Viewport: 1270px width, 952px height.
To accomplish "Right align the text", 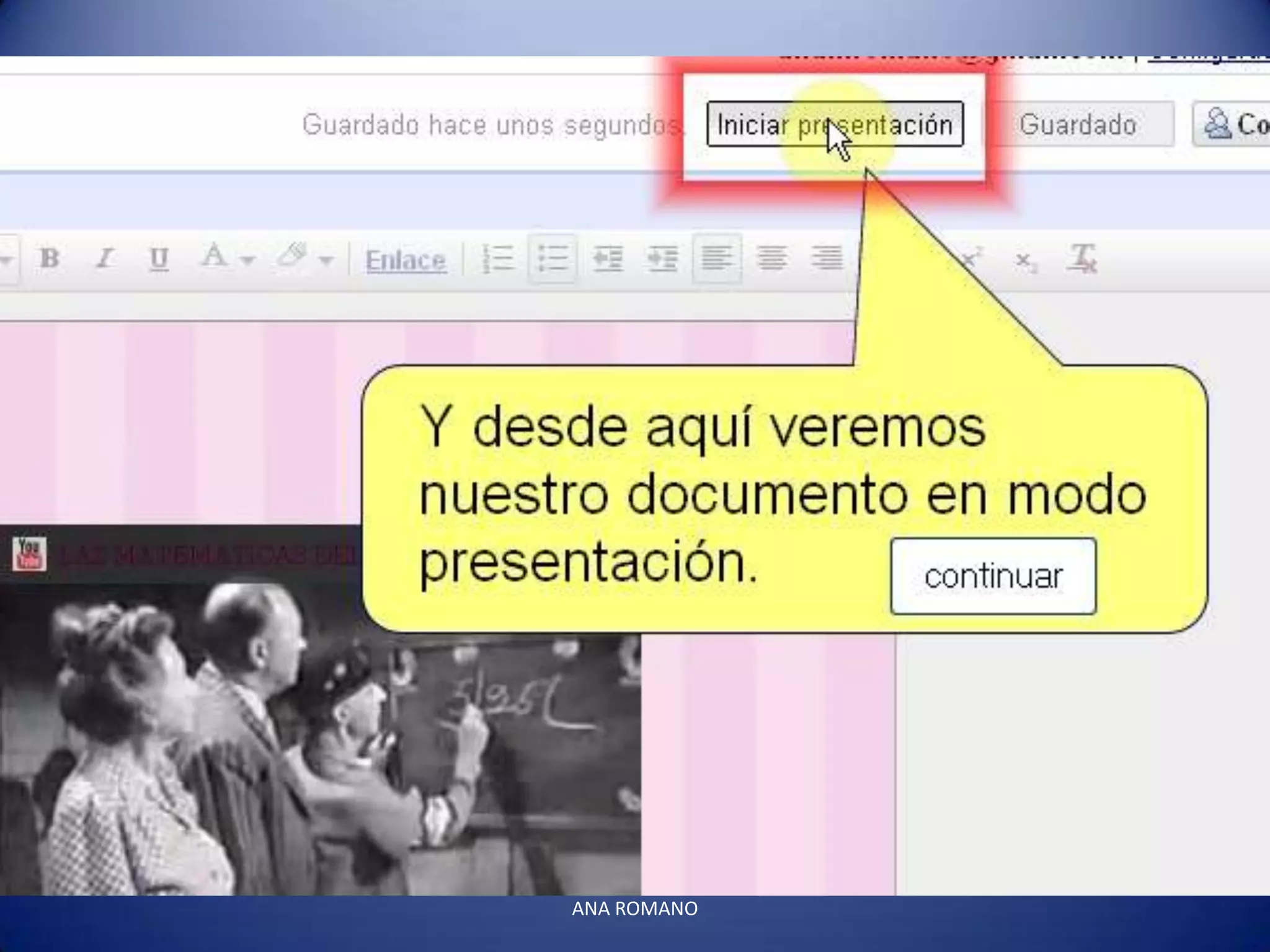I will 827,258.
